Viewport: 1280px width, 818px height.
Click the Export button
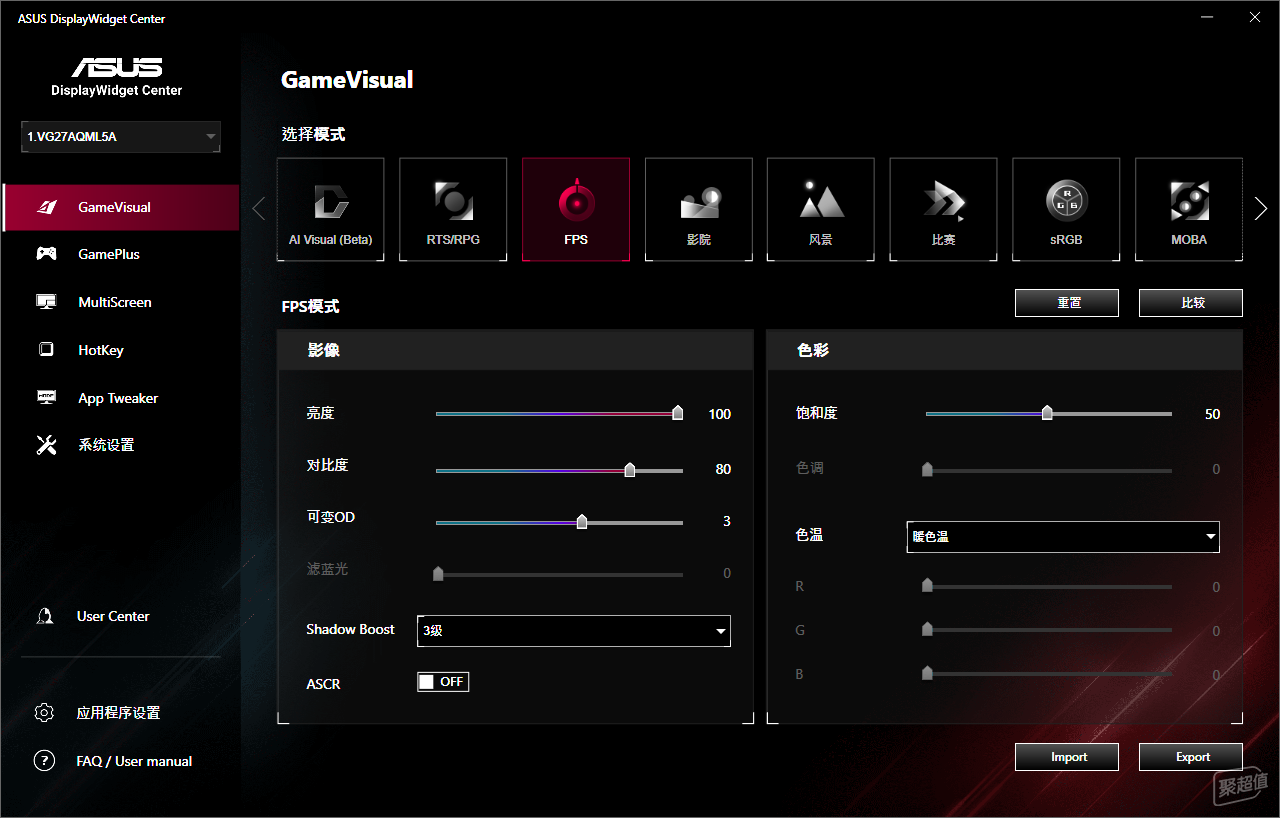coord(1191,757)
